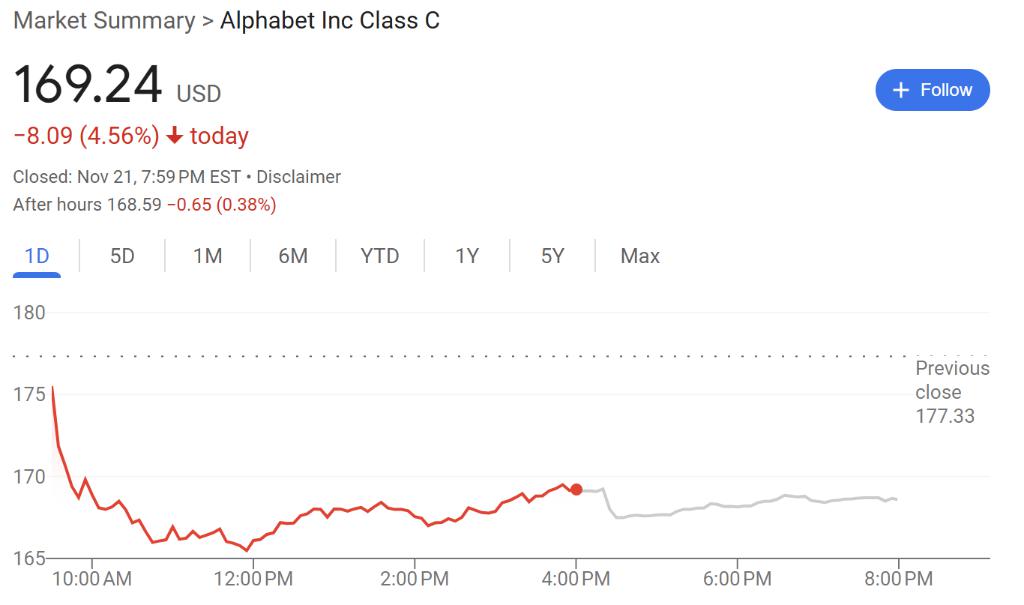Select the 1D time range tab

click(x=37, y=256)
